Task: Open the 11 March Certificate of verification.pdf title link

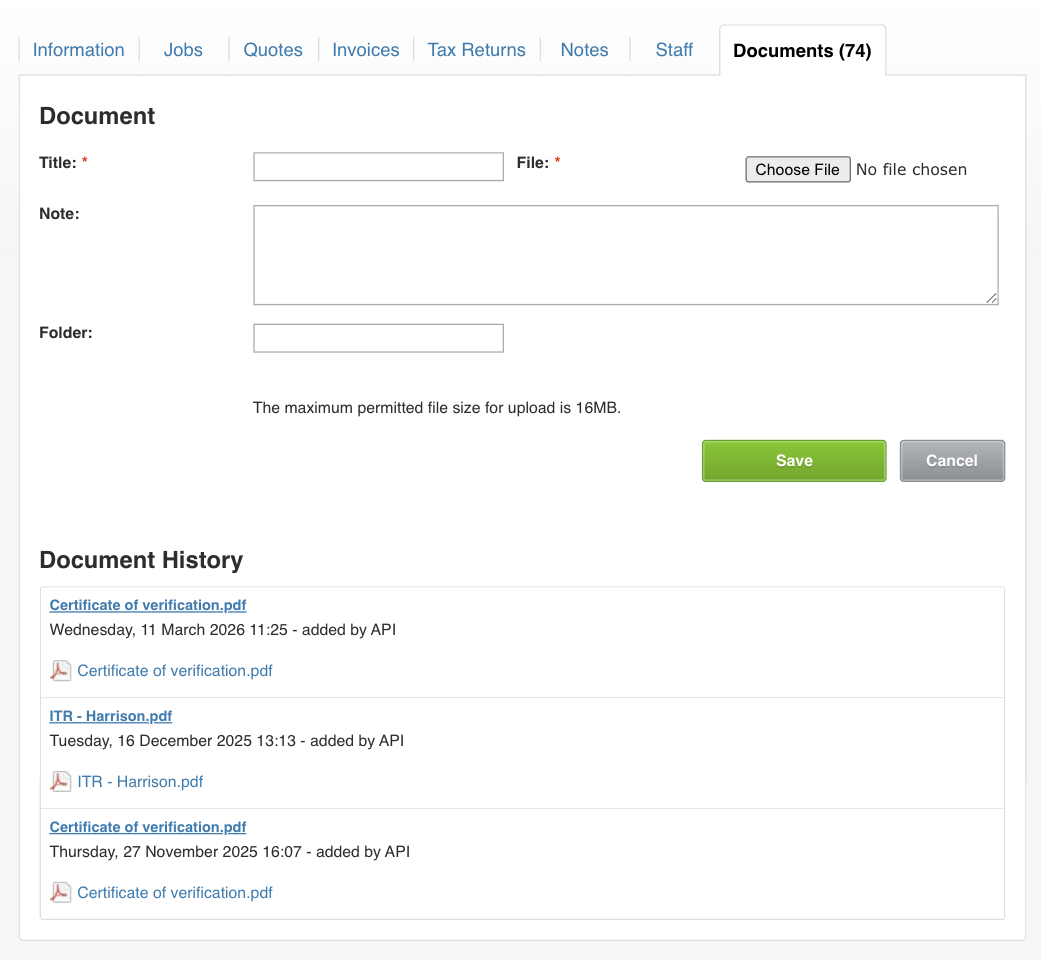Action: (147, 605)
